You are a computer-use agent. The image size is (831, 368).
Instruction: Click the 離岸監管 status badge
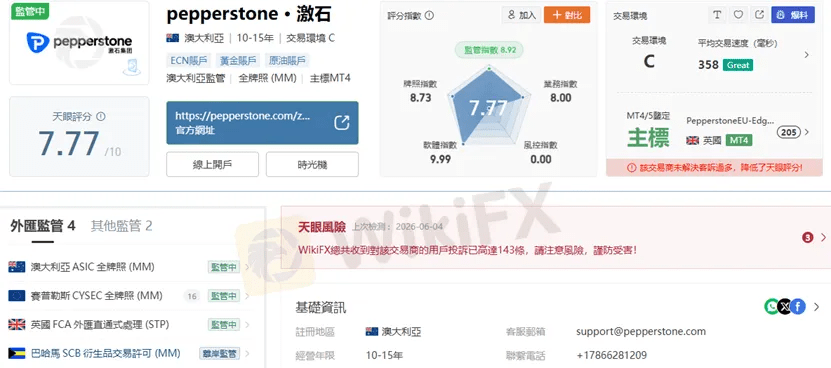coord(219,353)
